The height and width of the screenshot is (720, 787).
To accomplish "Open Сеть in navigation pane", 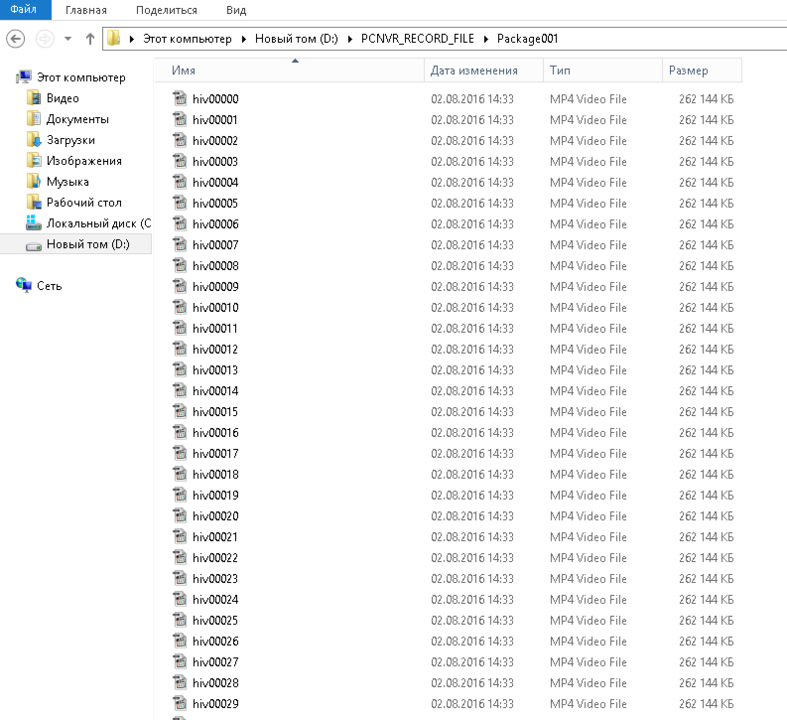I will (x=49, y=286).
